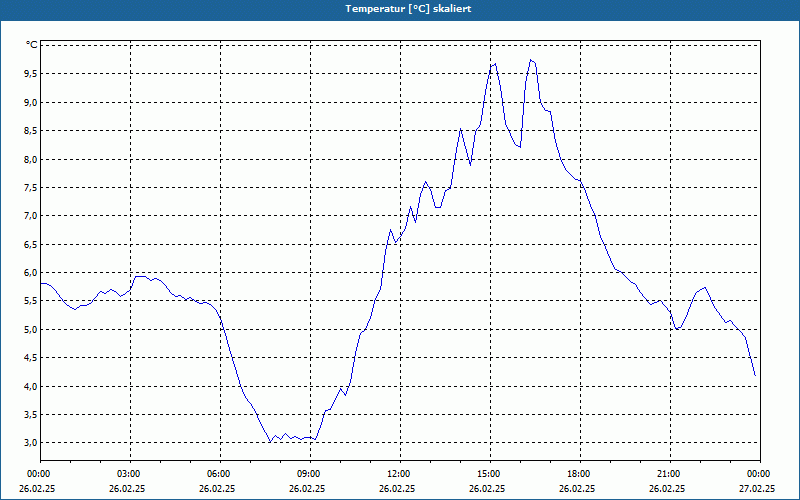
Task: Choose the 4,0 y-axis tick label
Action: click(x=30, y=386)
